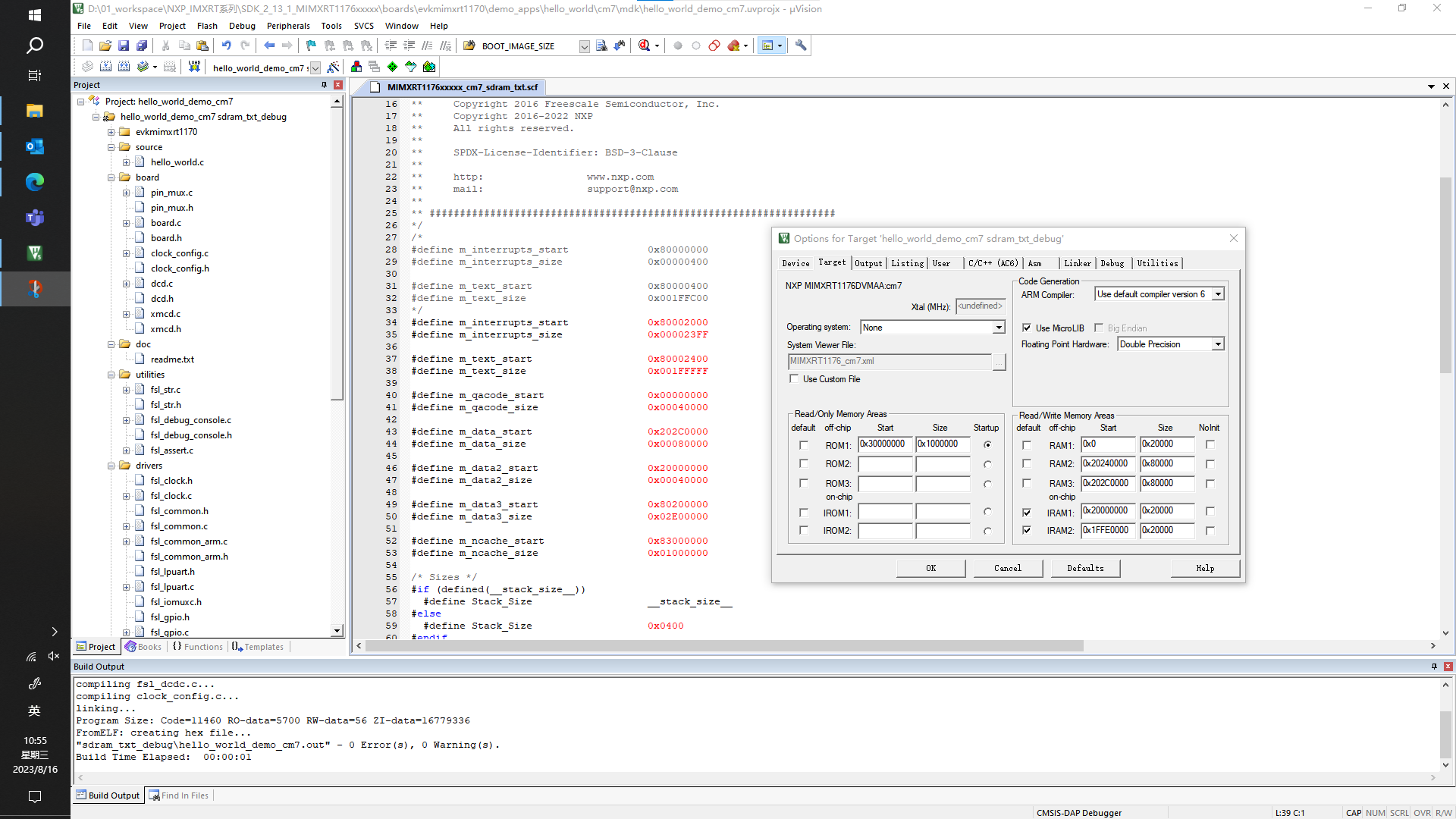The image size is (1456, 819).
Task: Open the Peripherals menu
Action: (288, 25)
